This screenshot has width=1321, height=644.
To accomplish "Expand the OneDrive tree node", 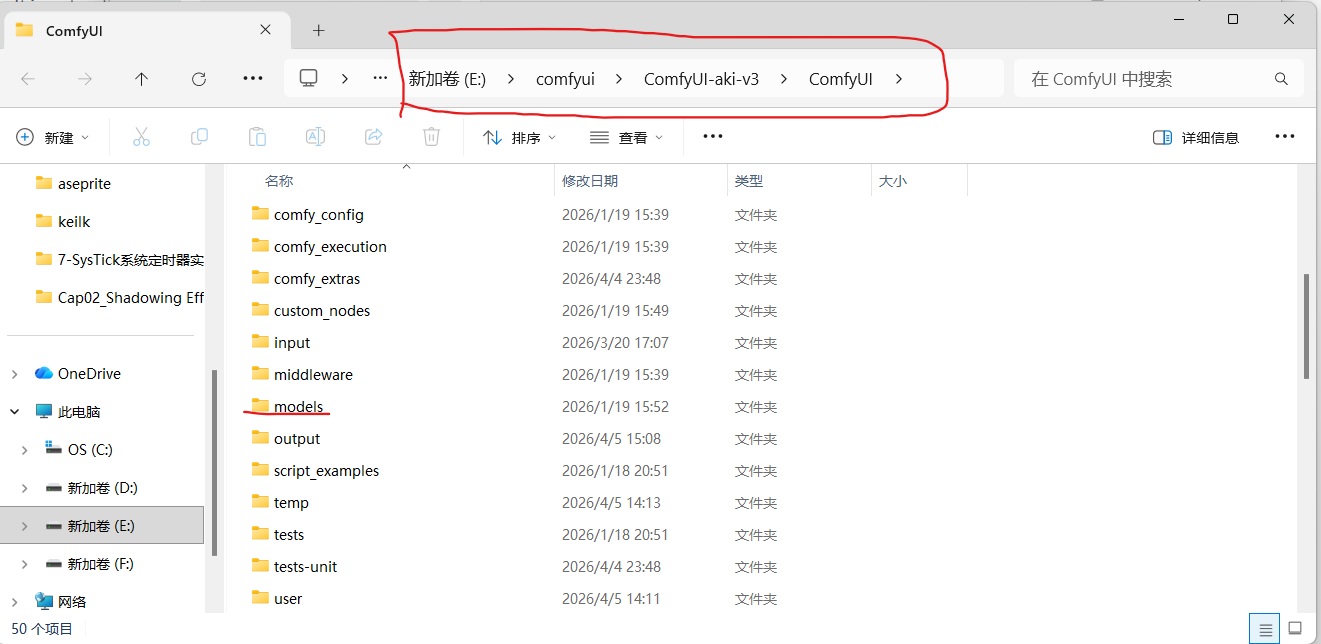I will pos(14,373).
